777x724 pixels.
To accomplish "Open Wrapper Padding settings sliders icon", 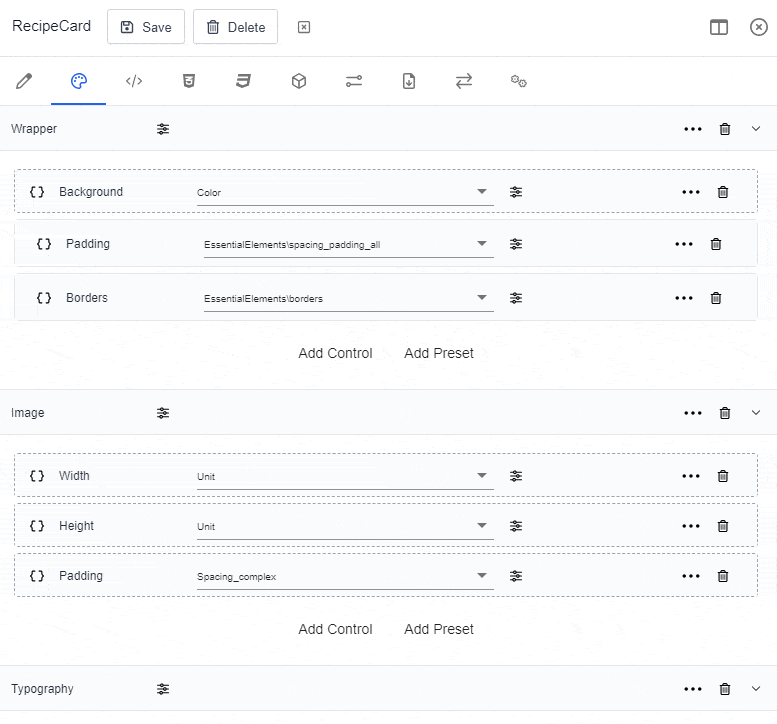I will (x=516, y=244).
